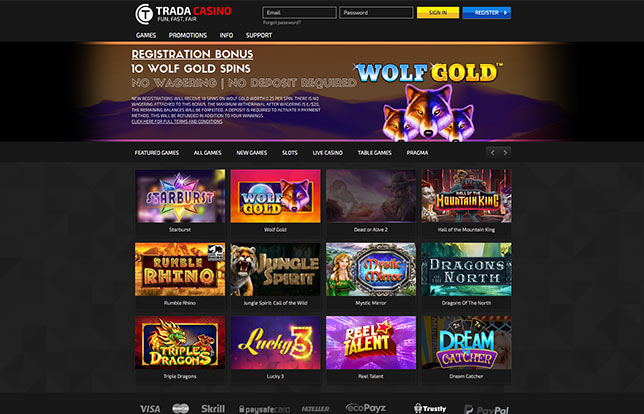Click the PayPal logo
This screenshot has height=414, width=644.
[486, 409]
